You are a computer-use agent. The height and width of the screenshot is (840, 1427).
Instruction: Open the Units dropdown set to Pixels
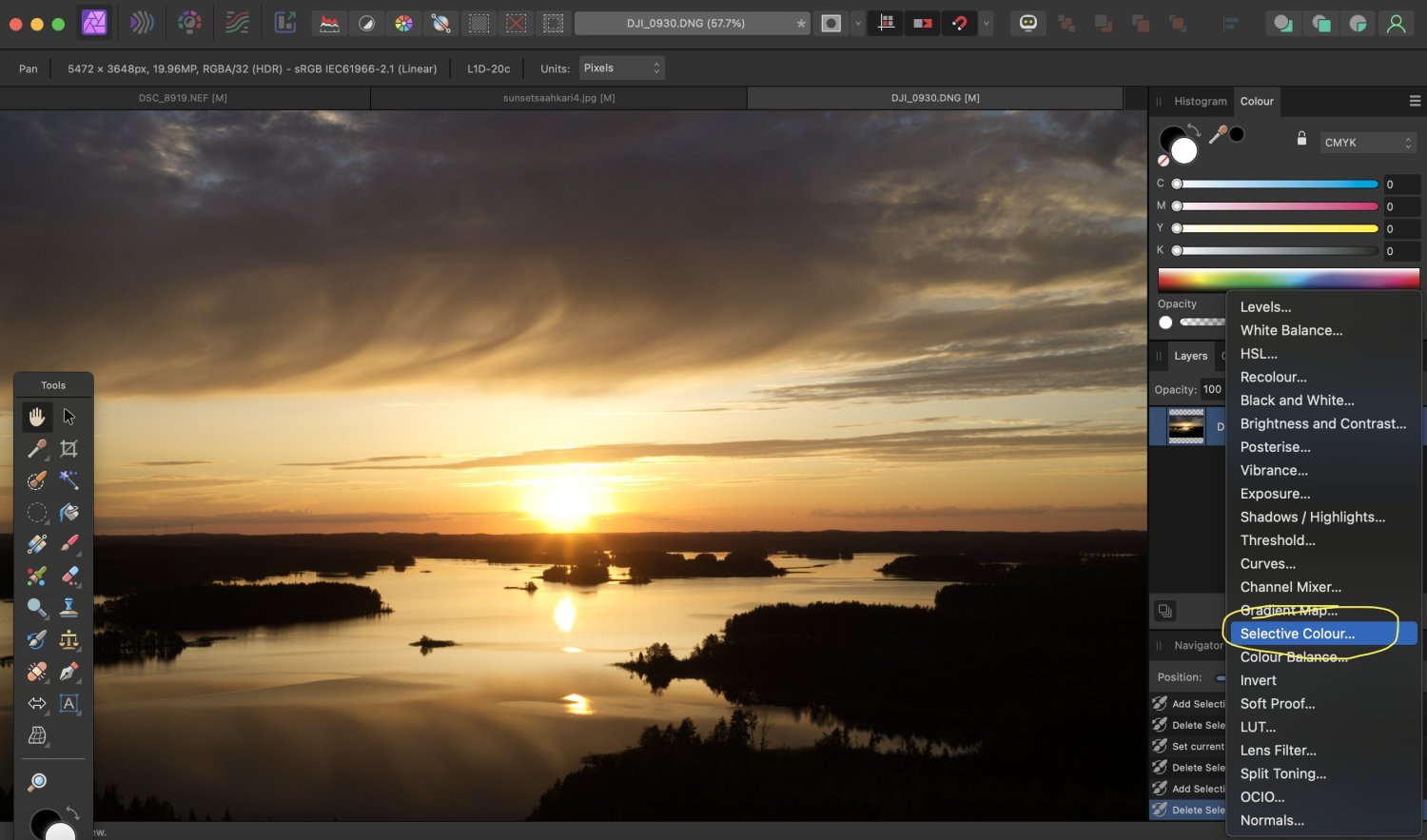[621, 68]
